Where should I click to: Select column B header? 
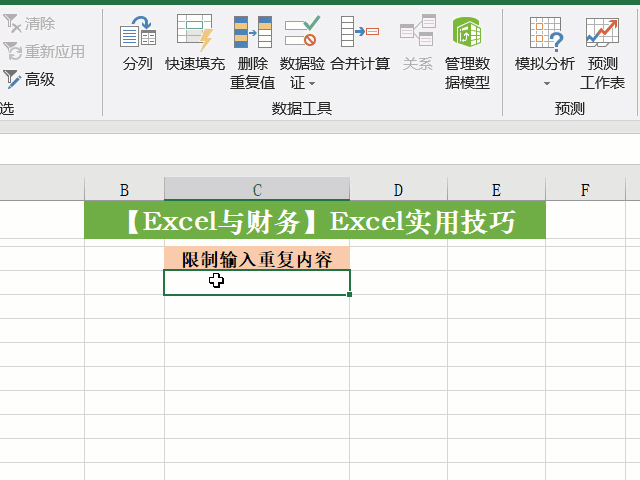124,189
